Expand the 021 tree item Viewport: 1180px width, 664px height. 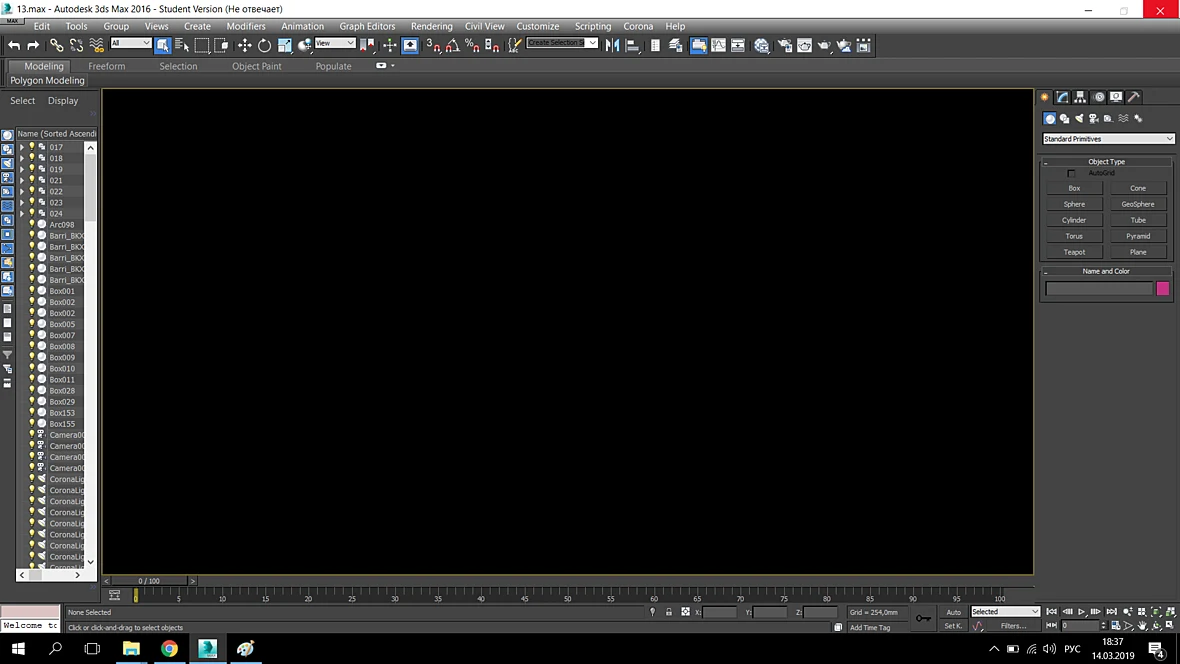coord(22,181)
